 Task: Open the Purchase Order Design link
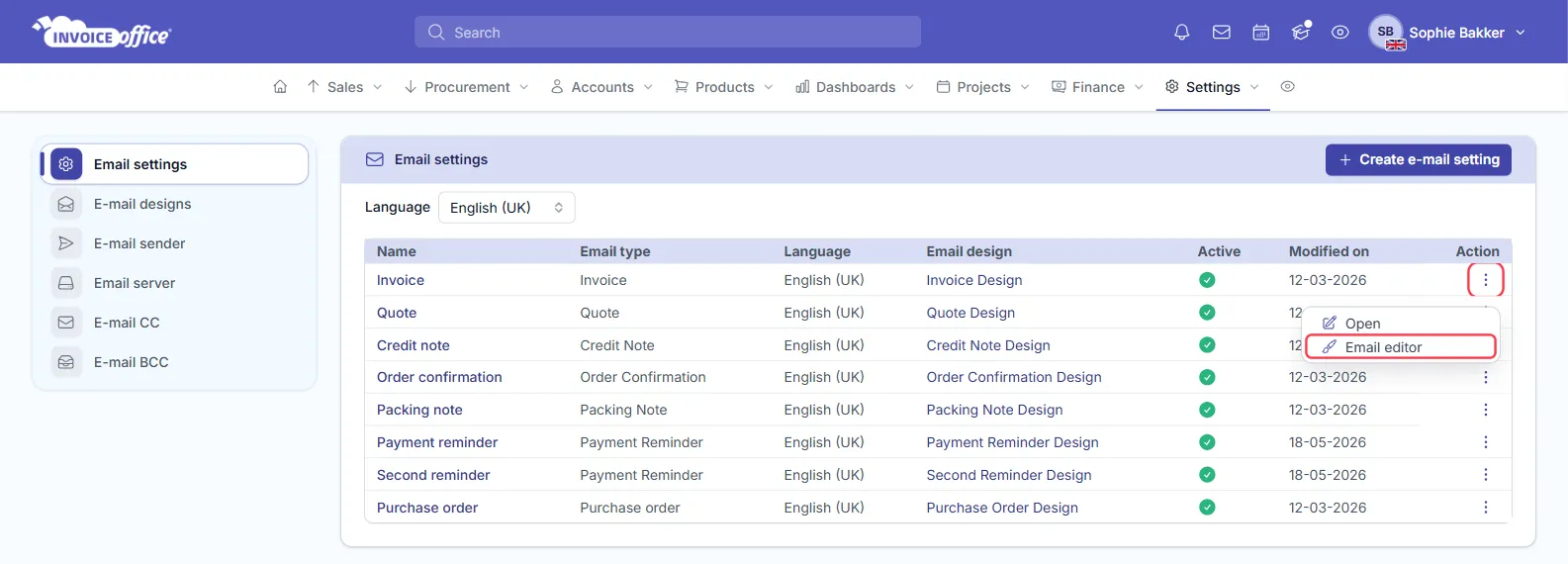(x=1002, y=508)
